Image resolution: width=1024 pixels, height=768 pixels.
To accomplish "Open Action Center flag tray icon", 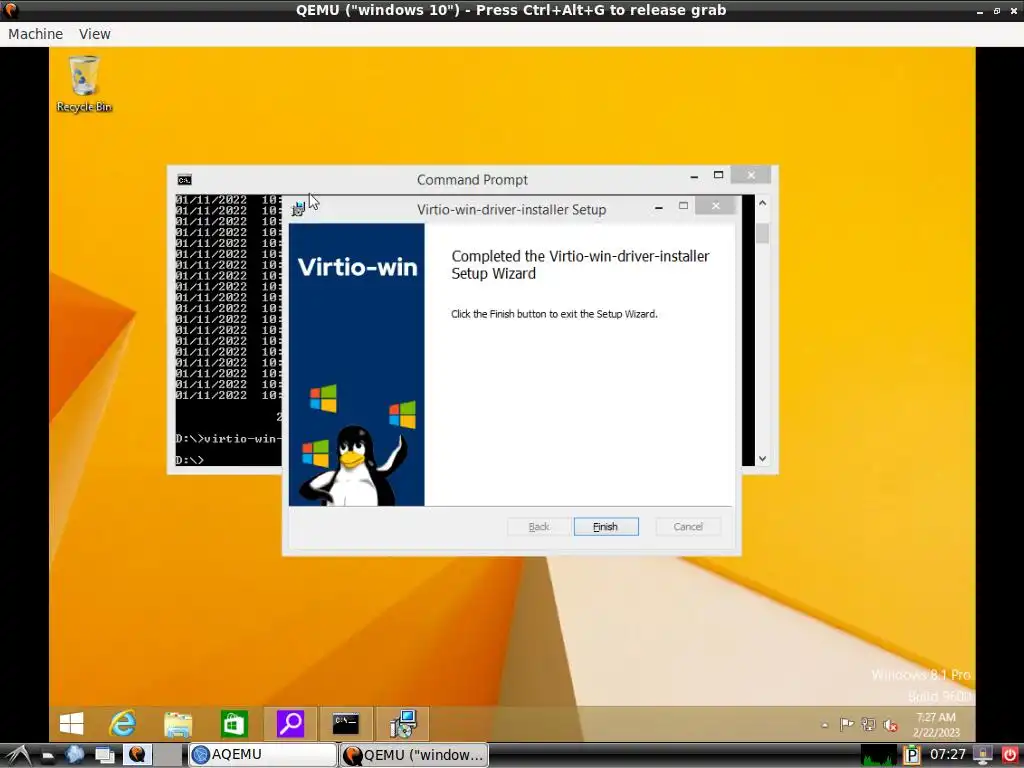I will pyautogui.click(x=847, y=724).
